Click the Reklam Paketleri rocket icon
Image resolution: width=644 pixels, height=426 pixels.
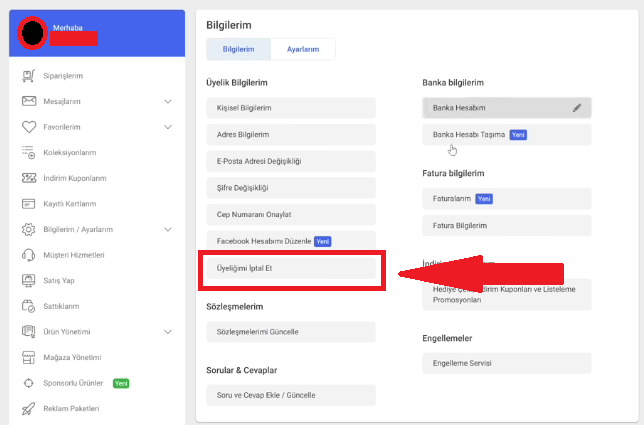pos(28,408)
